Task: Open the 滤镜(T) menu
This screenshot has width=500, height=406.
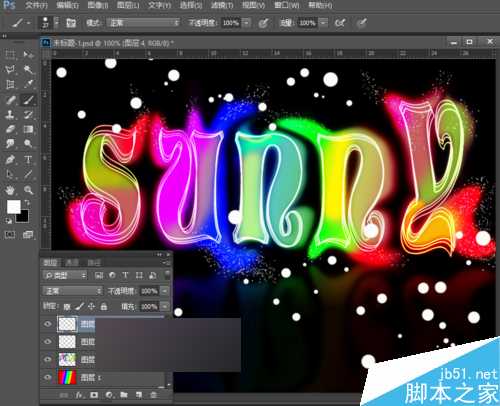Action: coord(222,5)
